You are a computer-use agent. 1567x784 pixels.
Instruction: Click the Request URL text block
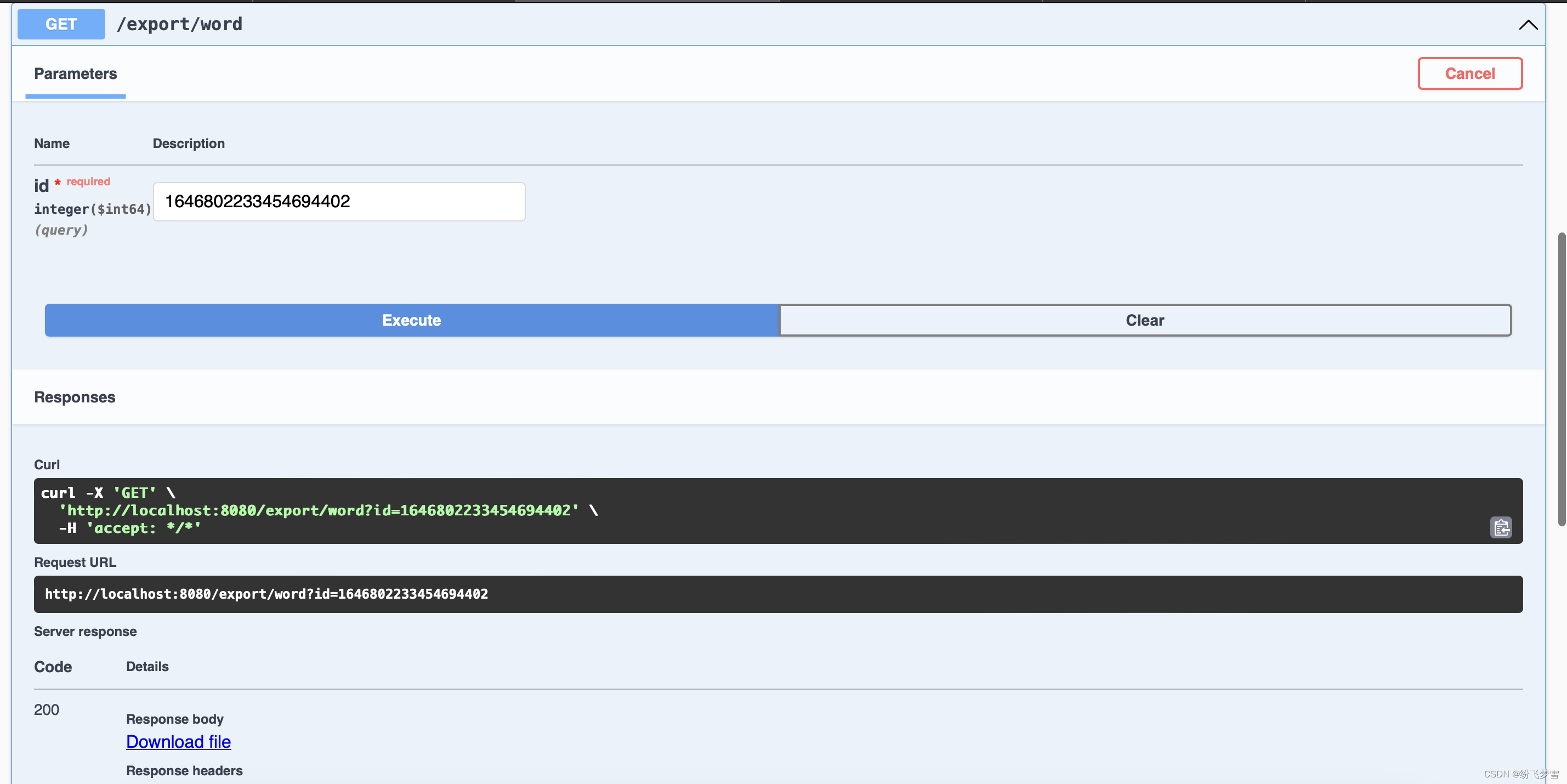778,594
